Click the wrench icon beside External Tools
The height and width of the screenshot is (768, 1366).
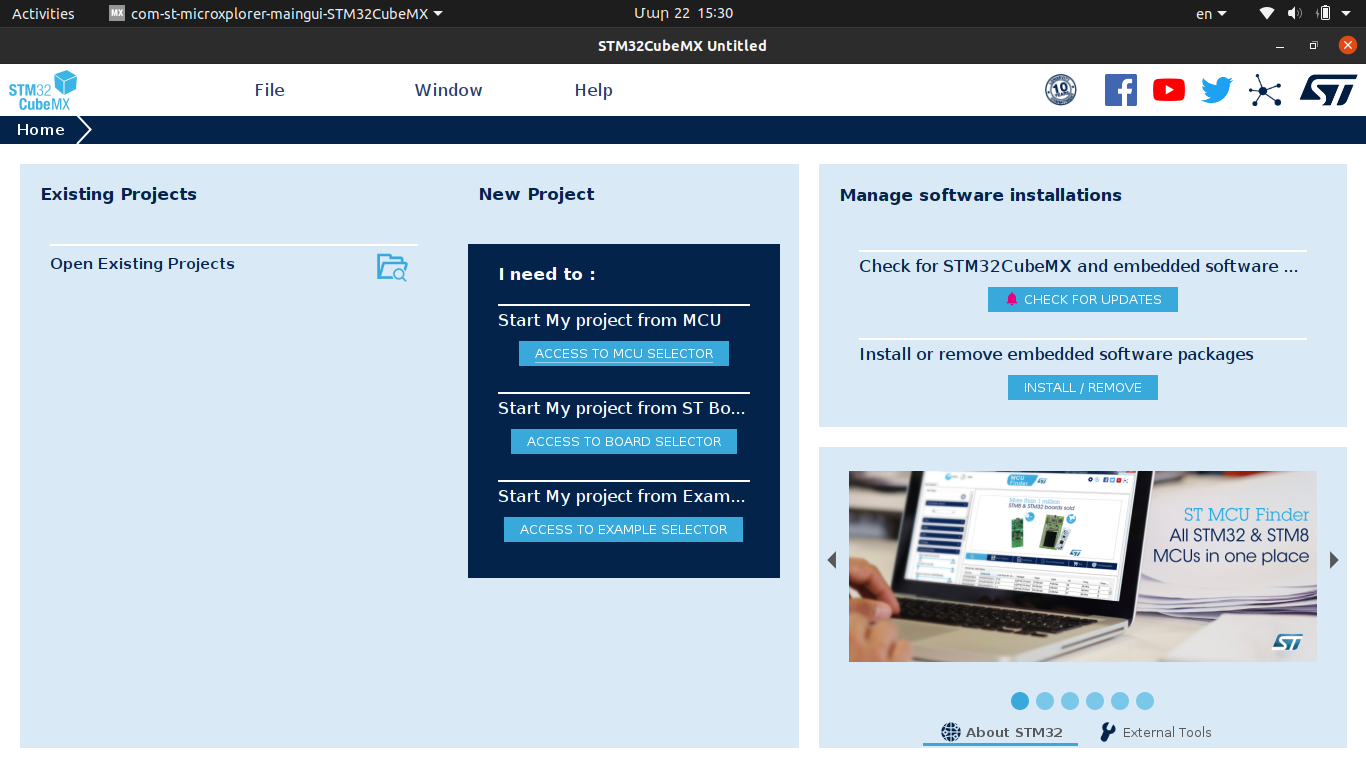1108,732
